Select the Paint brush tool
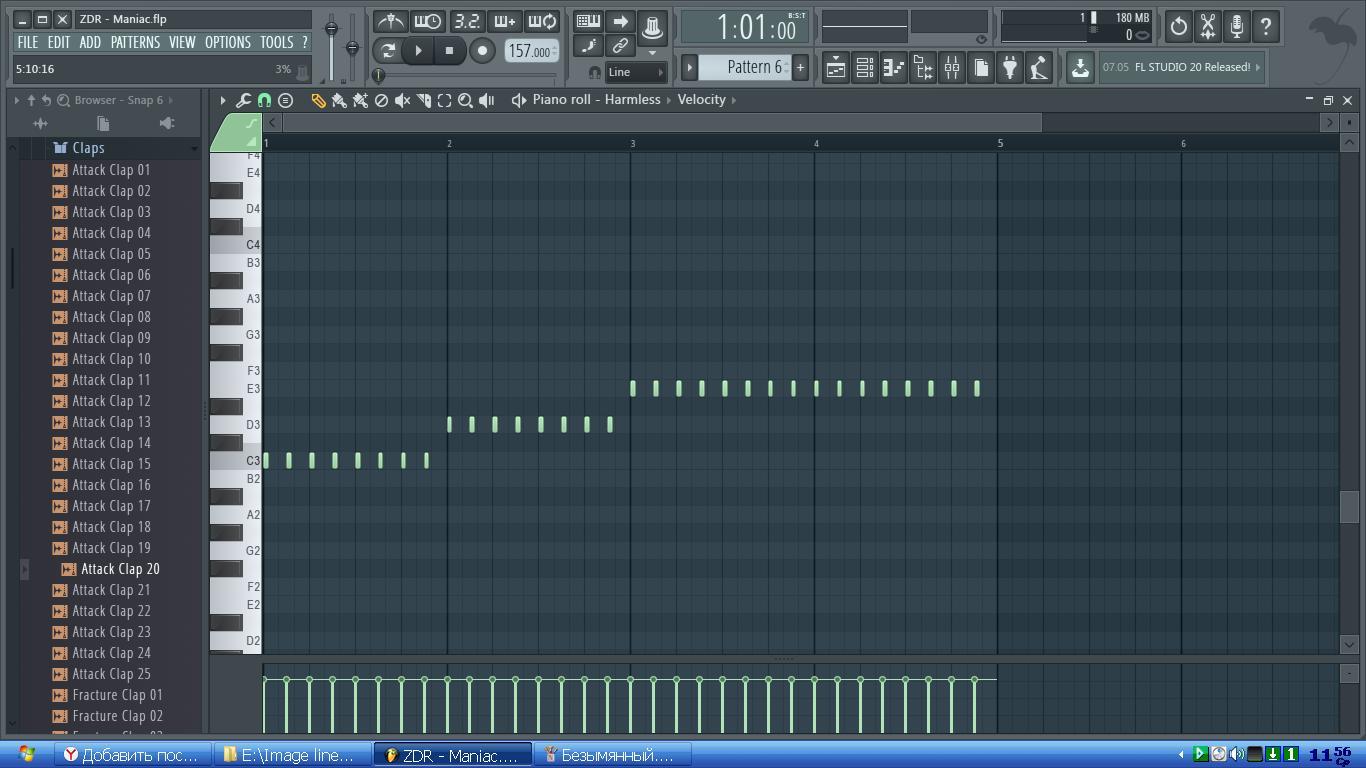 tap(339, 100)
